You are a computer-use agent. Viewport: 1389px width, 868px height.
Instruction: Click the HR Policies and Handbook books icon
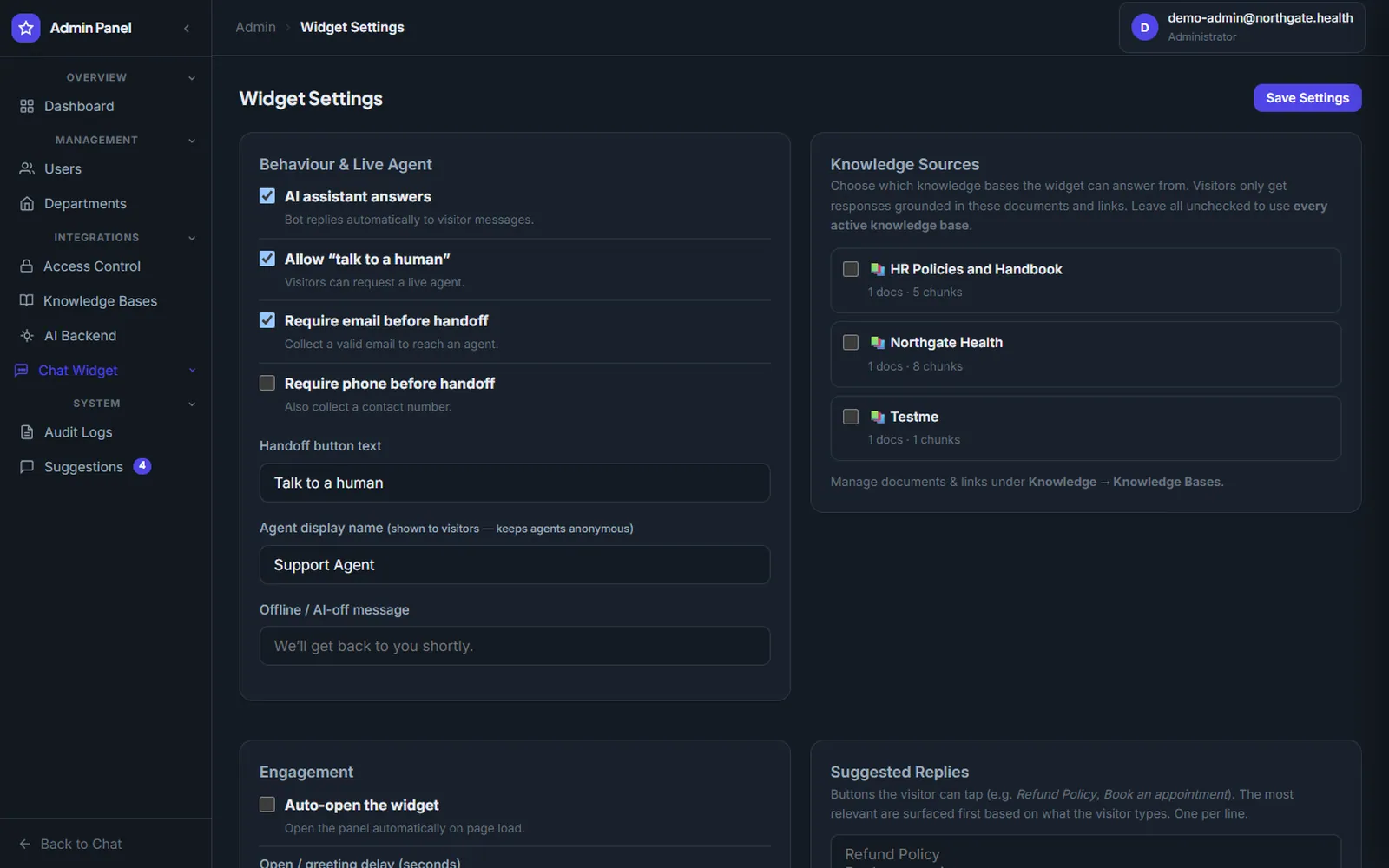[x=878, y=269]
